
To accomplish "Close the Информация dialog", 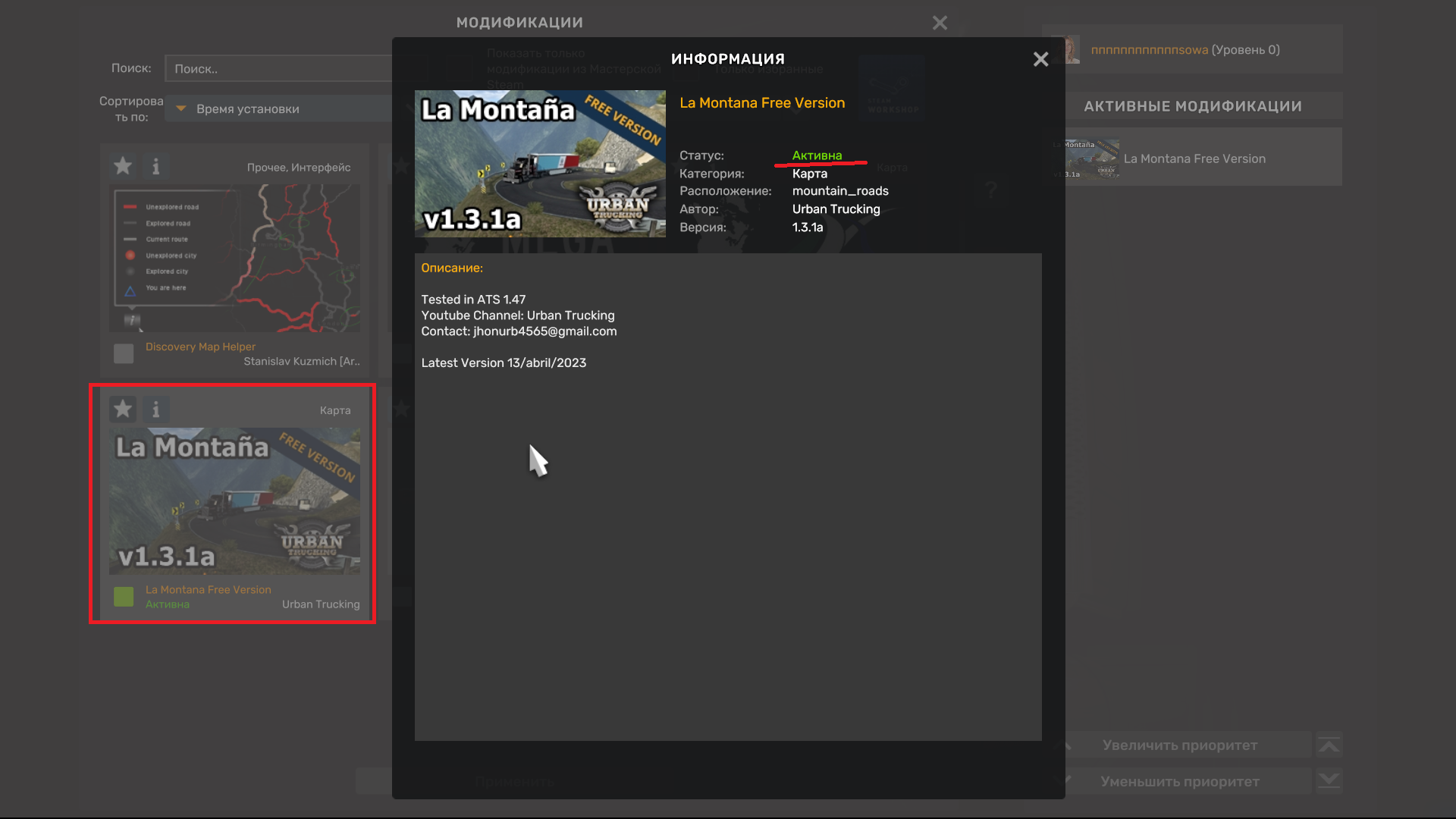I will tap(1040, 59).
